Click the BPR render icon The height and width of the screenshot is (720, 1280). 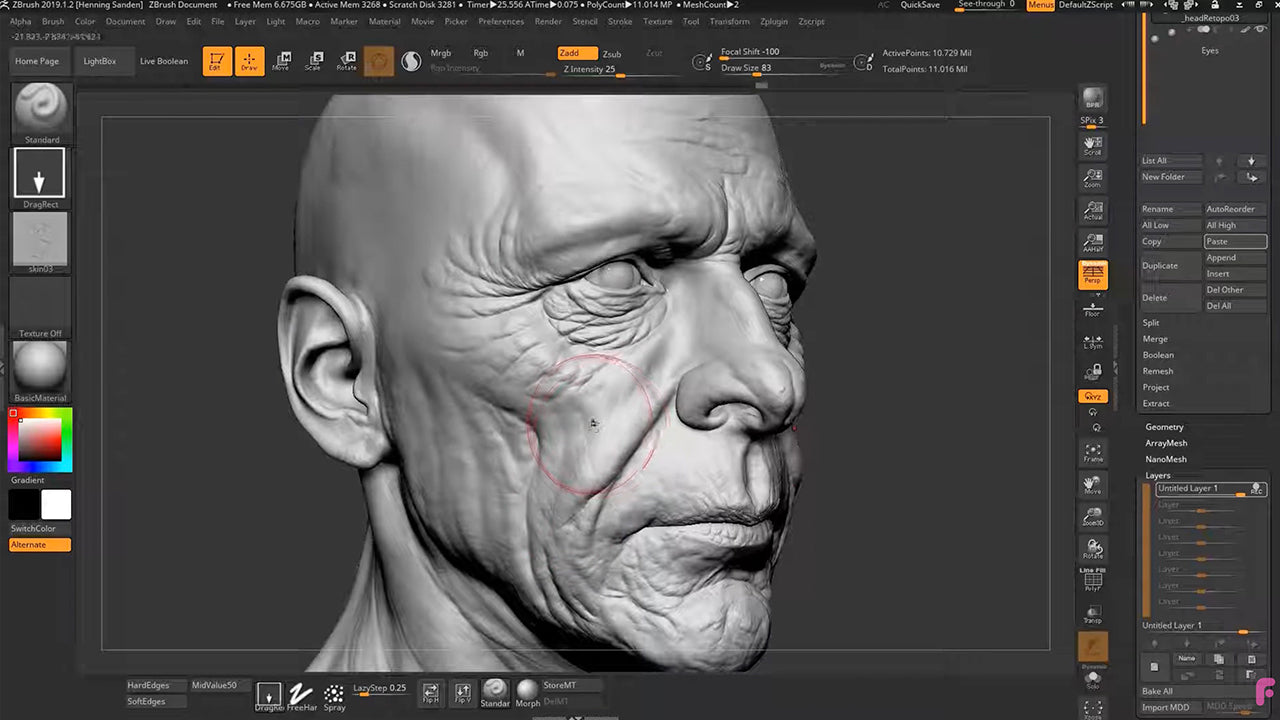click(1092, 98)
